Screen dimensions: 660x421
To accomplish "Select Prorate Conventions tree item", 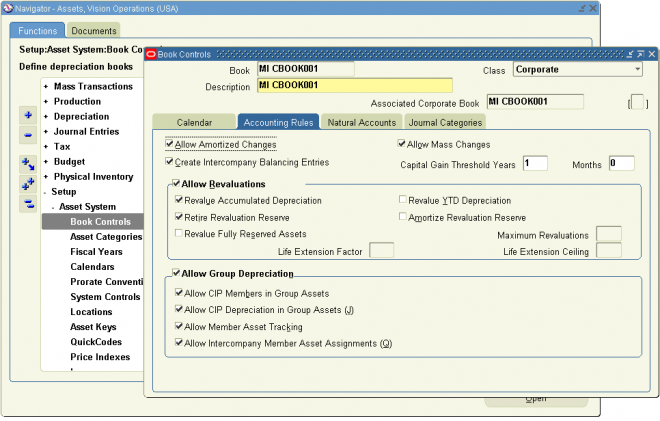I will pyautogui.click(x=106, y=282).
